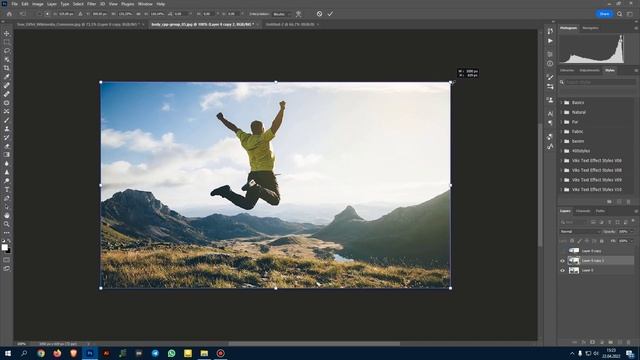
Task: Switch to the Untitled-2 document tab
Action: (x=290, y=24)
